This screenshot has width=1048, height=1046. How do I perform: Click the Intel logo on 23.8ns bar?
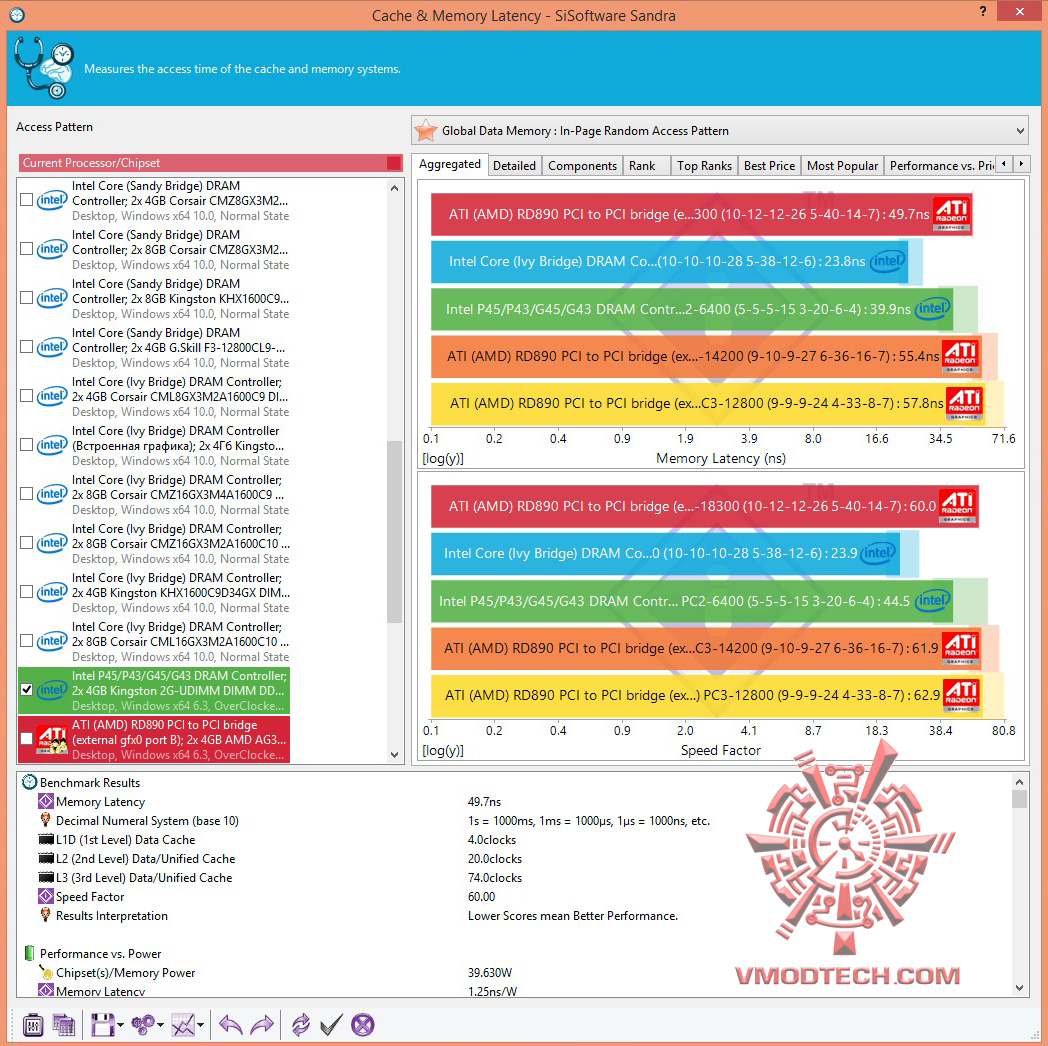click(x=888, y=261)
